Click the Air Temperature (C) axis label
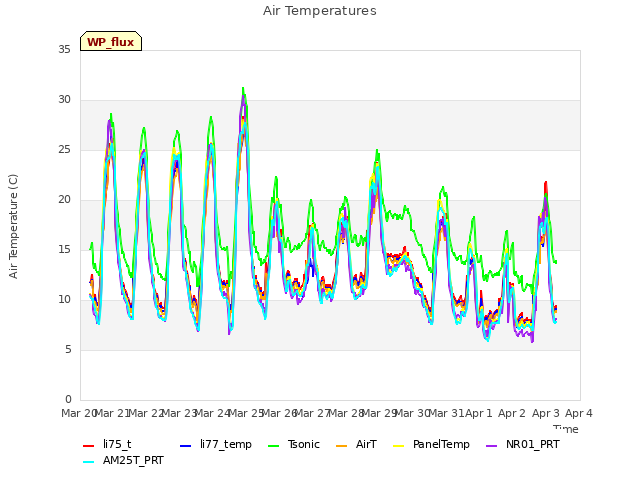 pos(13,226)
